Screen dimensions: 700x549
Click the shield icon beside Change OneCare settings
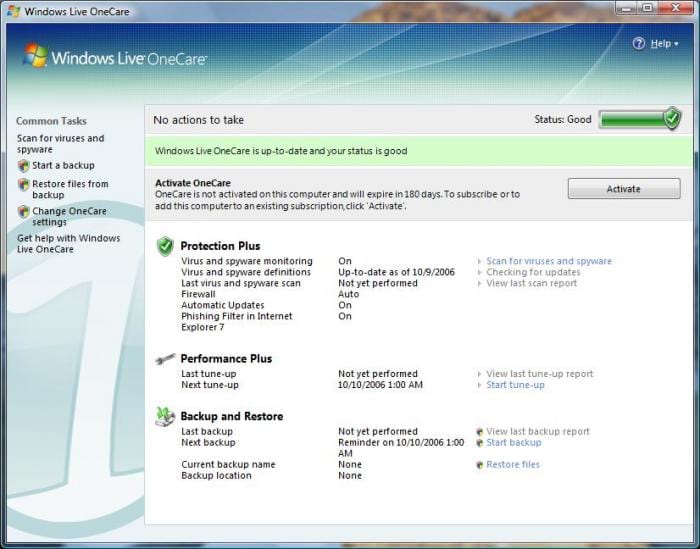coord(23,212)
